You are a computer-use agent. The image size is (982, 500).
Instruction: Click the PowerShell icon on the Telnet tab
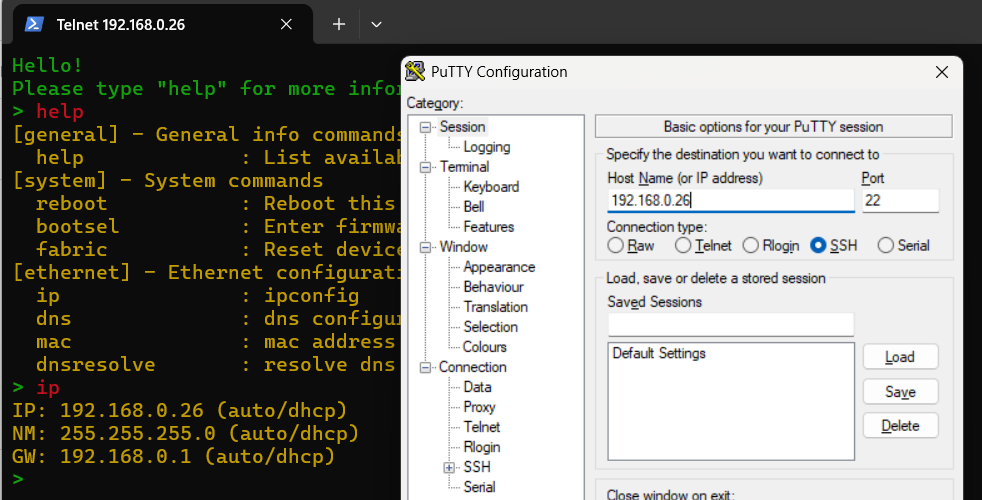pyautogui.click(x=34, y=24)
